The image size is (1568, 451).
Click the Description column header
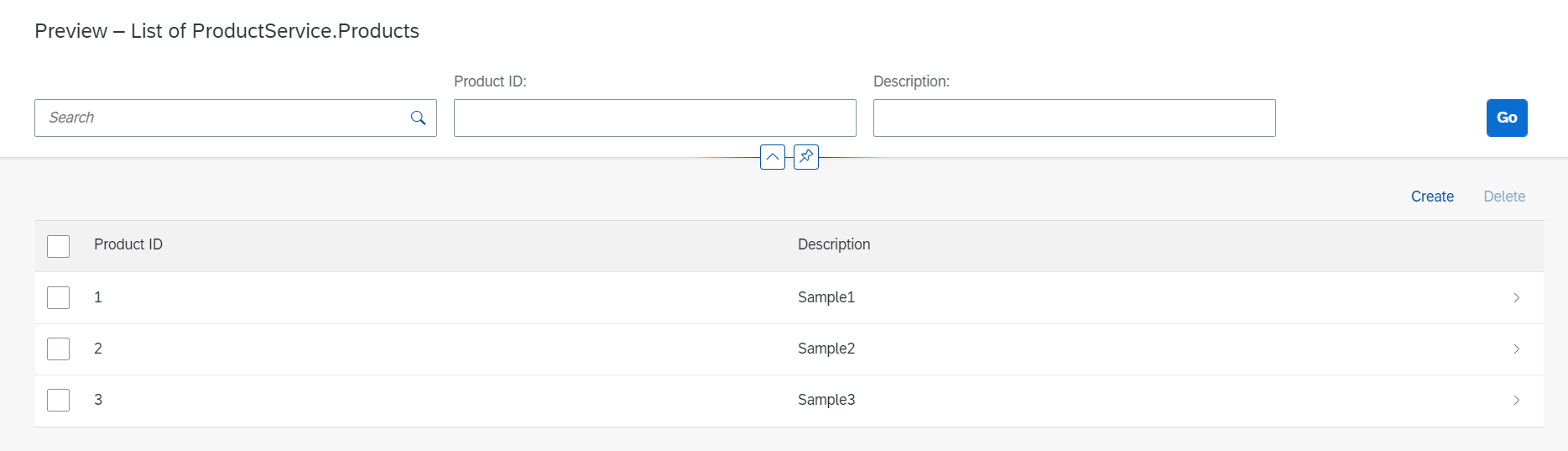[x=834, y=244]
